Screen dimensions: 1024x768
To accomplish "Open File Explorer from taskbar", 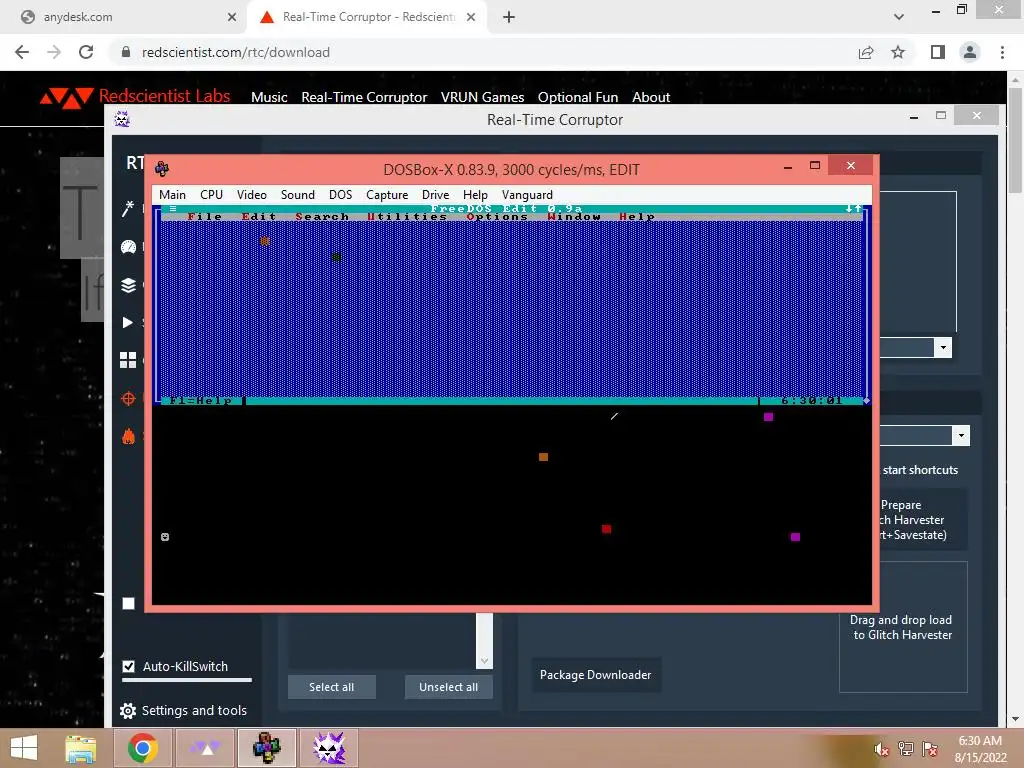I will point(80,748).
